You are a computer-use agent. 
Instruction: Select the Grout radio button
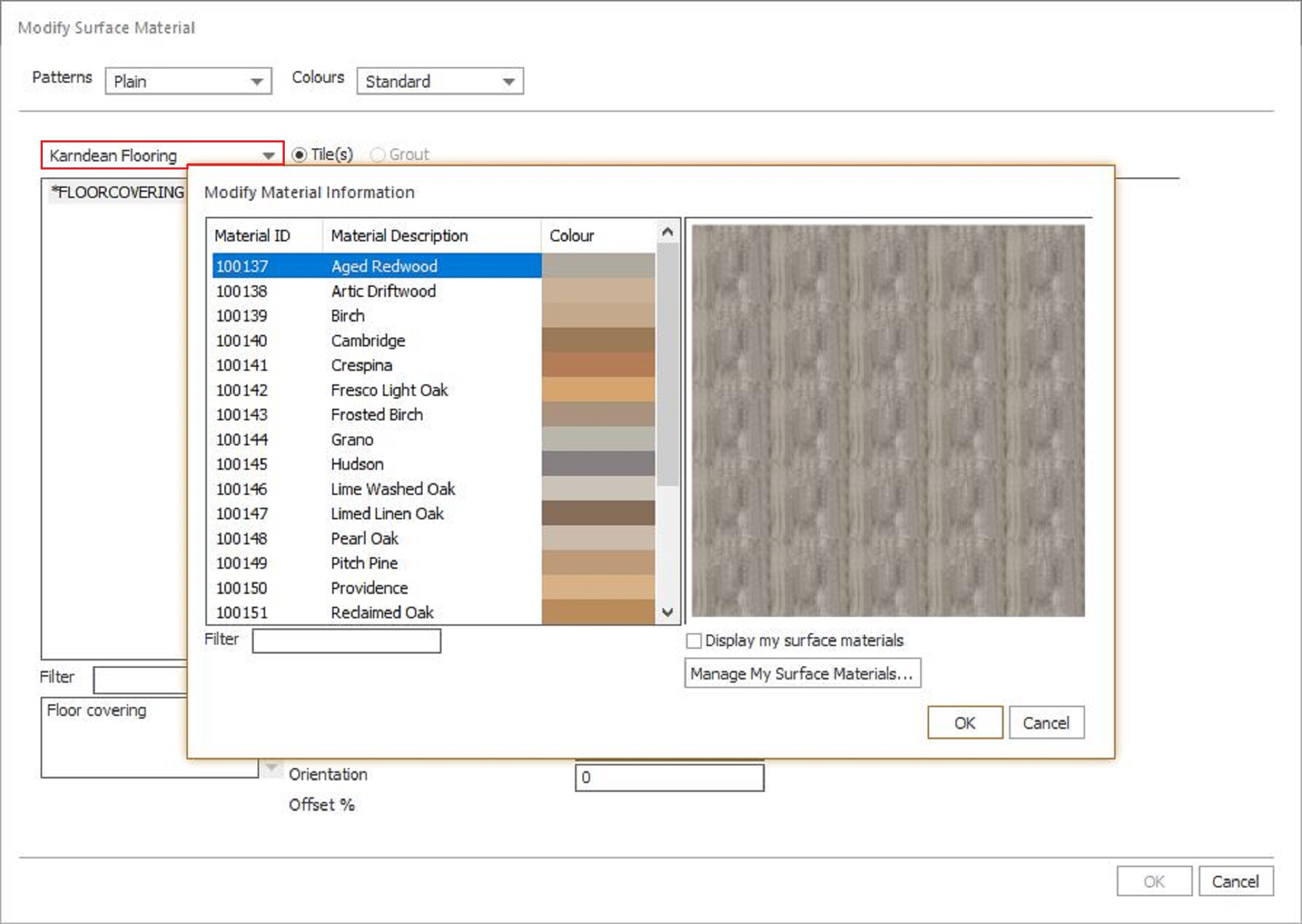click(378, 155)
